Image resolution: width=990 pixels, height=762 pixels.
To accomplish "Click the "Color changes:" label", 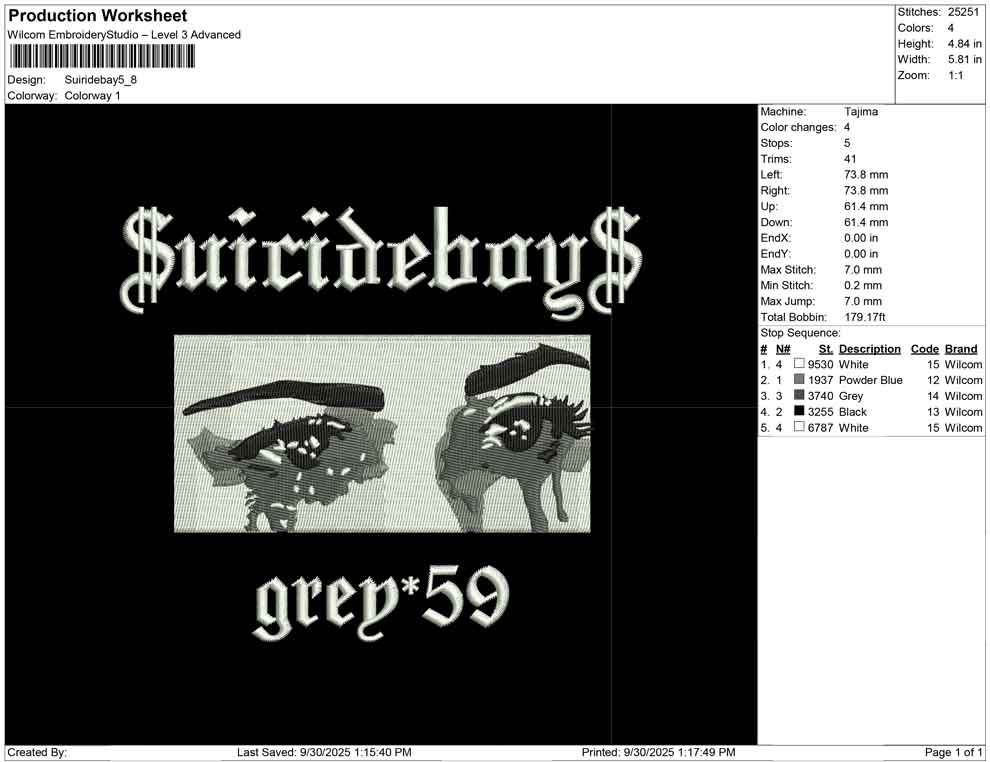I will (798, 127).
